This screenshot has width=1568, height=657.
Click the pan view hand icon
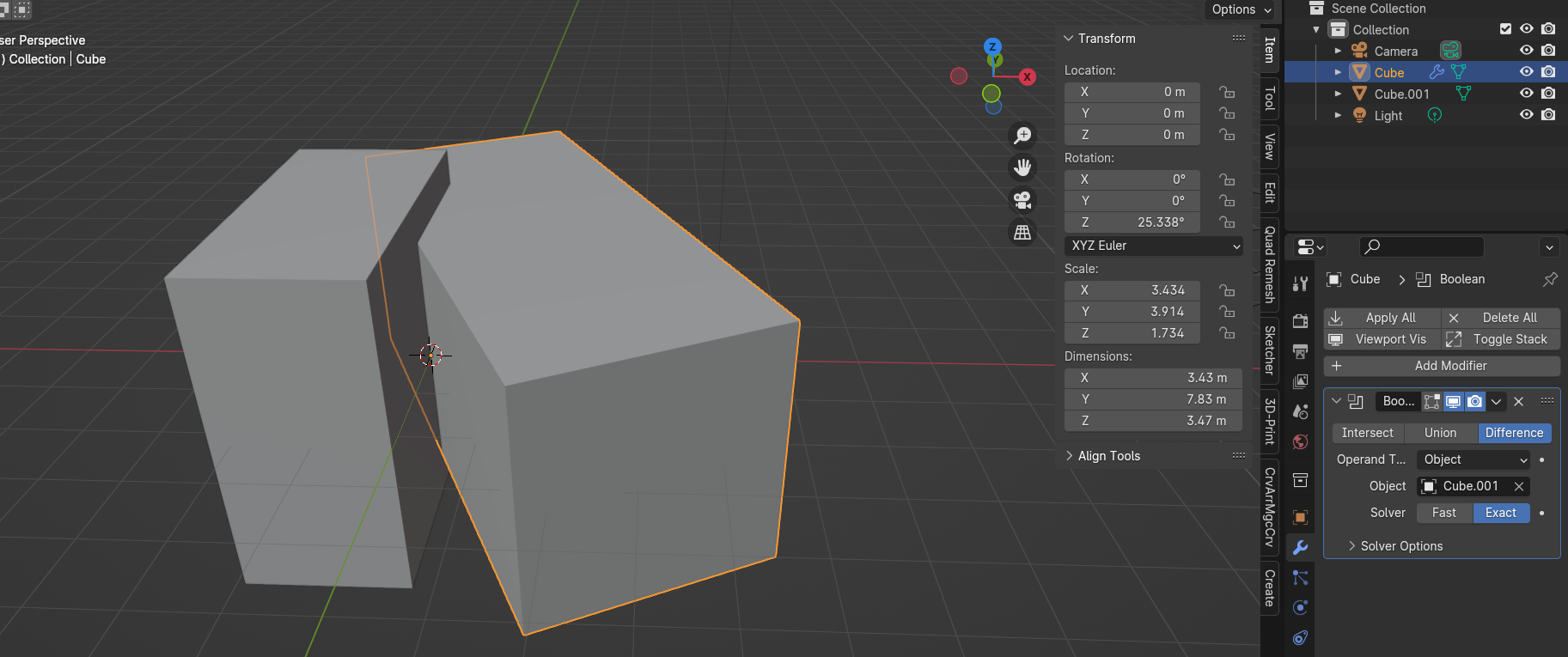click(x=1022, y=168)
